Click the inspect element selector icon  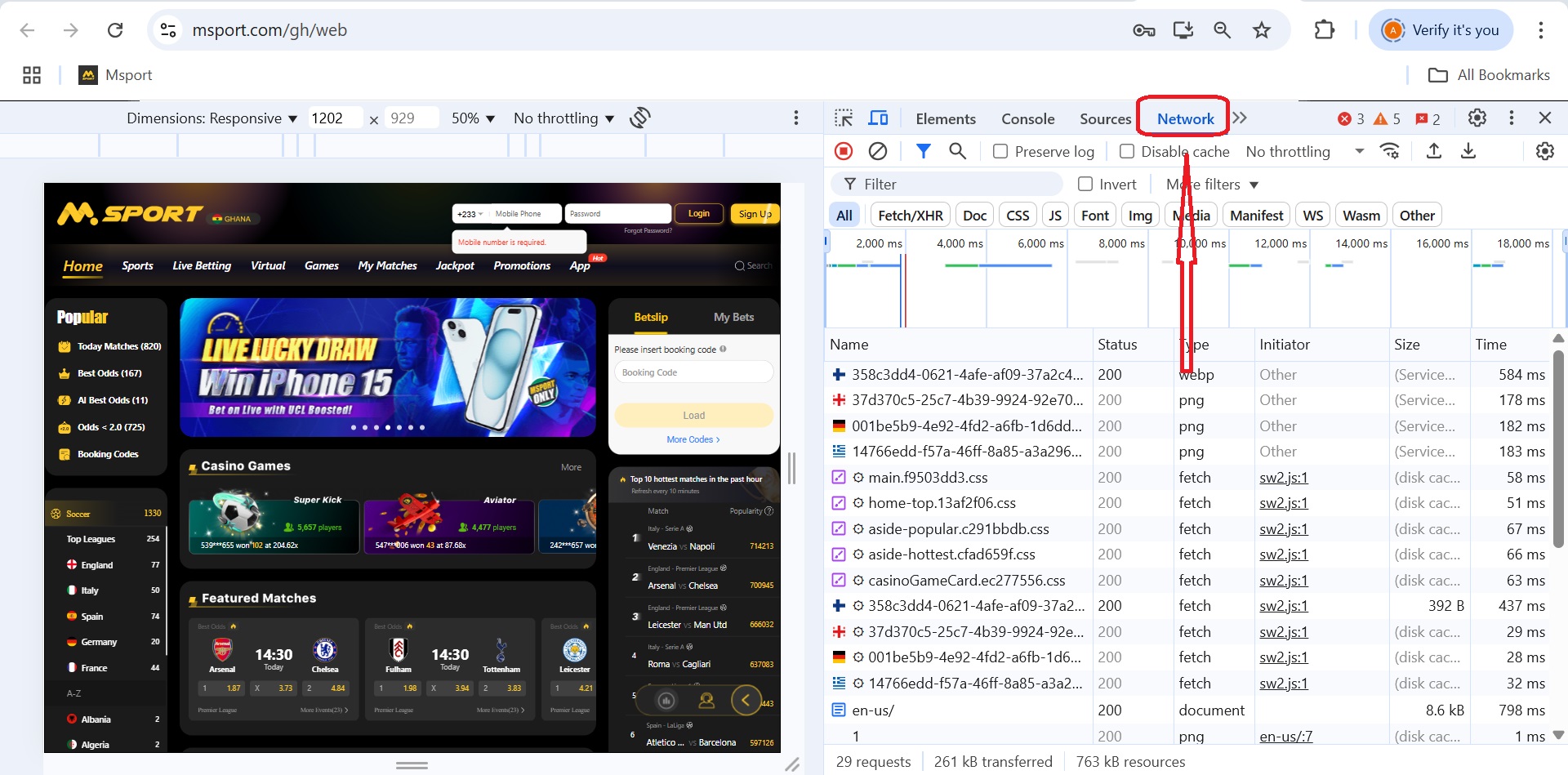coord(844,118)
